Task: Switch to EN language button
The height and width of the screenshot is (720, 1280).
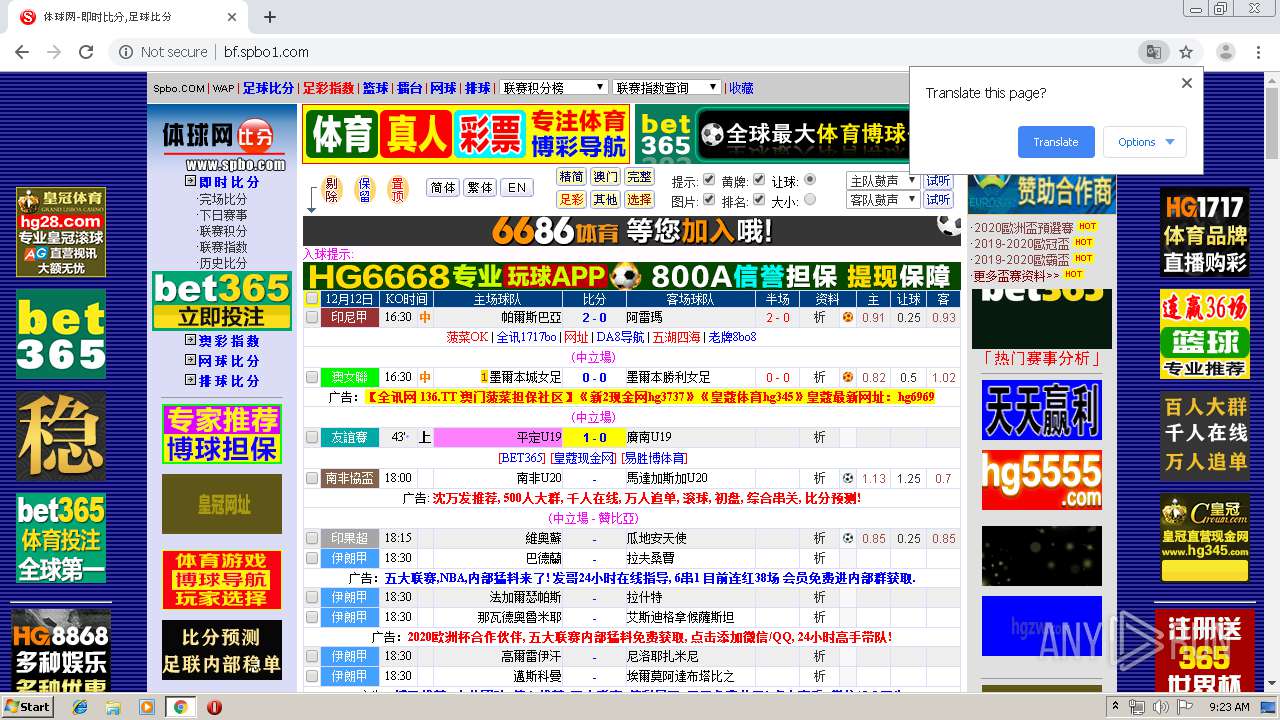Action: click(516, 188)
